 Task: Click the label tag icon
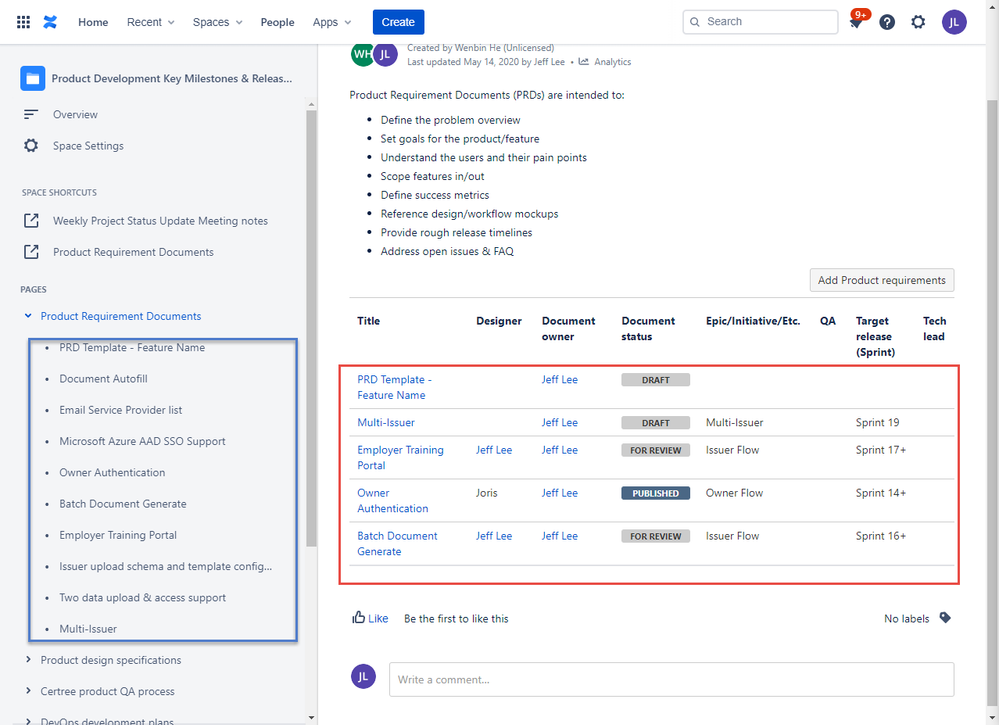(945, 618)
